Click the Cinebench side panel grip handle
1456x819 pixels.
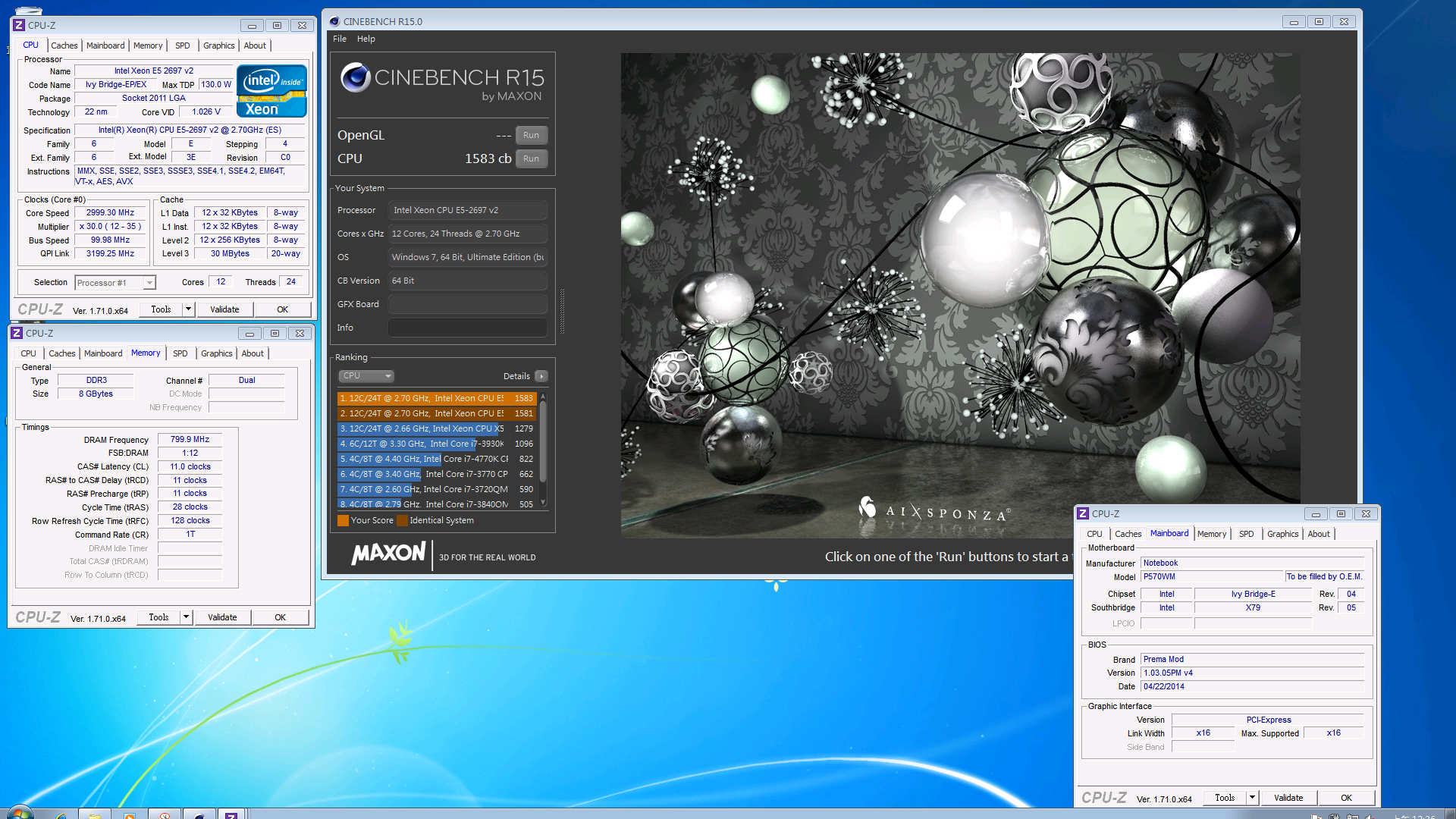point(562,311)
